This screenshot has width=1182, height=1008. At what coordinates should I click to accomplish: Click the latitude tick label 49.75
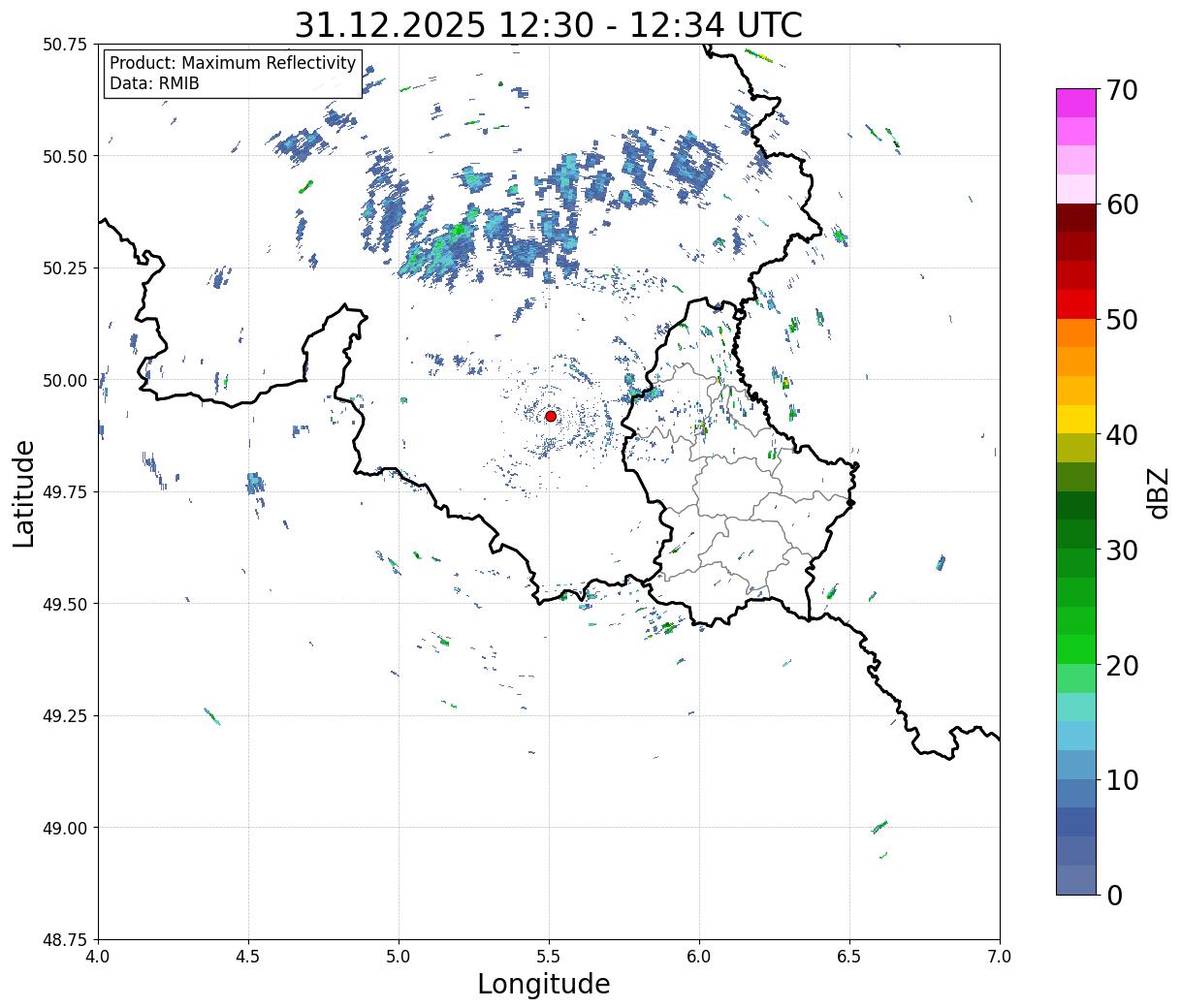[65, 492]
